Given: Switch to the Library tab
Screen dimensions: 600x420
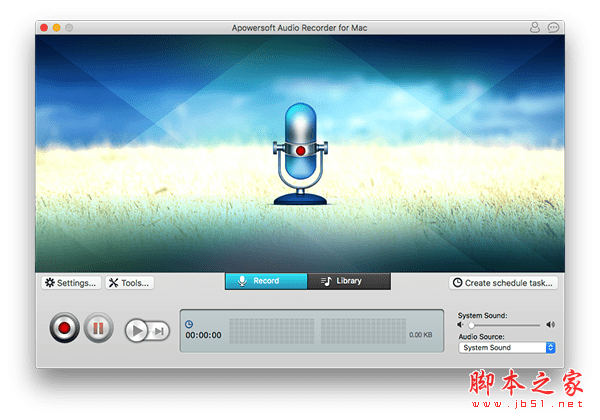Looking at the screenshot, I should pyautogui.click(x=349, y=281).
